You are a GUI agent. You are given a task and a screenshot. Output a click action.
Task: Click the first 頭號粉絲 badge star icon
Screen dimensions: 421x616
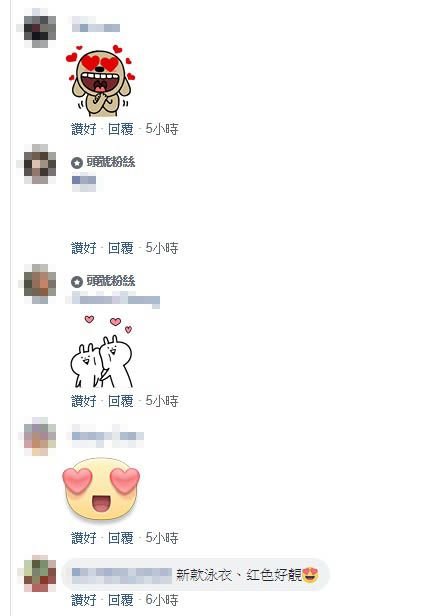pos(77,163)
